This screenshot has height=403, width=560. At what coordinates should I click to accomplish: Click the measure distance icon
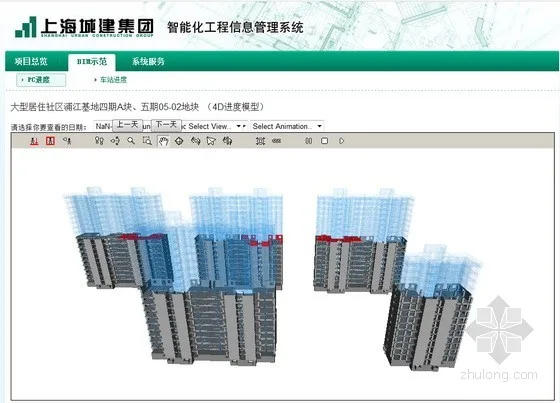pyautogui.click(x=276, y=141)
